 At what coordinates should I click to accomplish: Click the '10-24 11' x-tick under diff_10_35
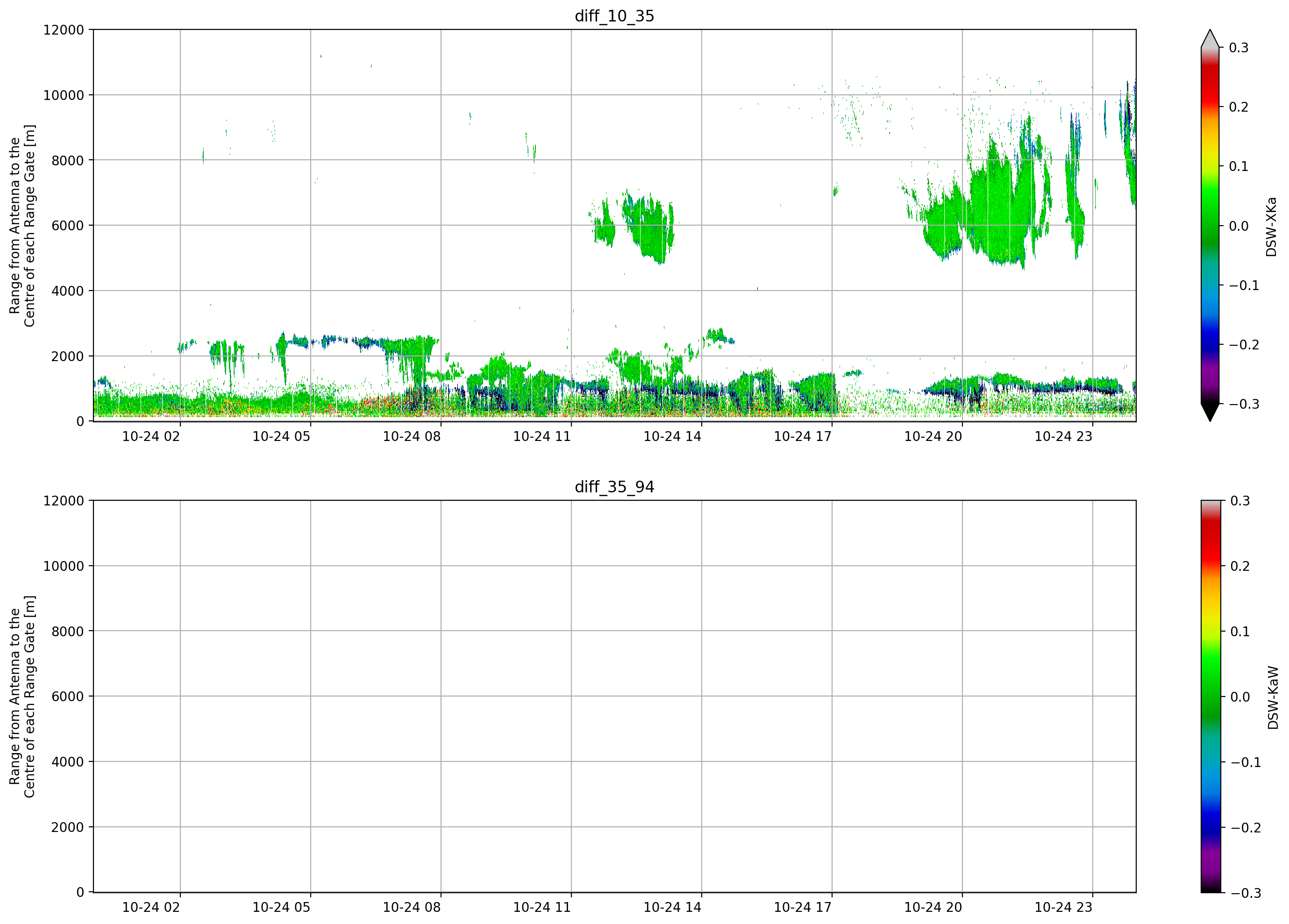[542, 436]
